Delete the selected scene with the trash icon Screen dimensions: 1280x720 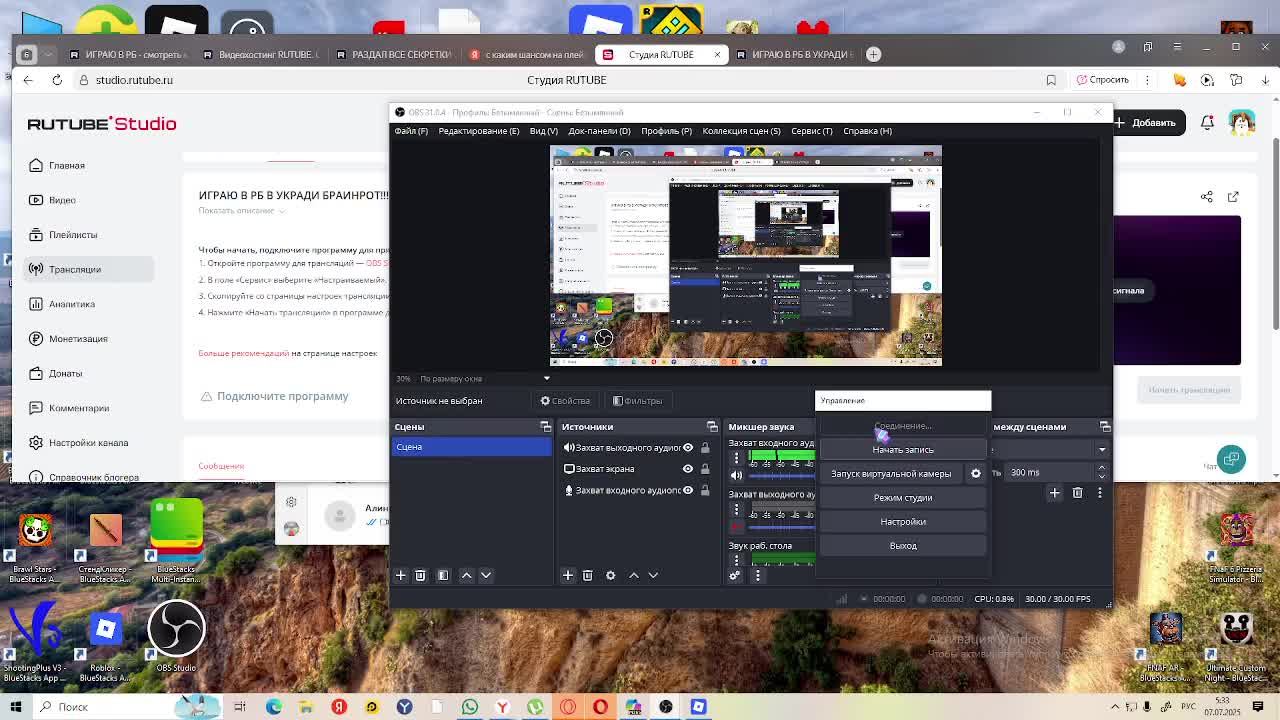(x=420, y=575)
